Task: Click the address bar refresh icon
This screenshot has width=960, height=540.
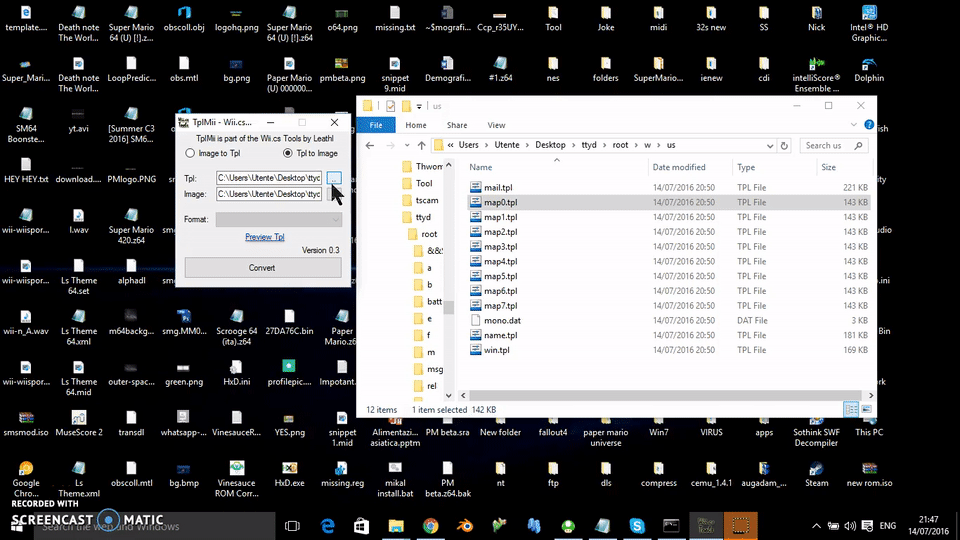Action: 786,145
